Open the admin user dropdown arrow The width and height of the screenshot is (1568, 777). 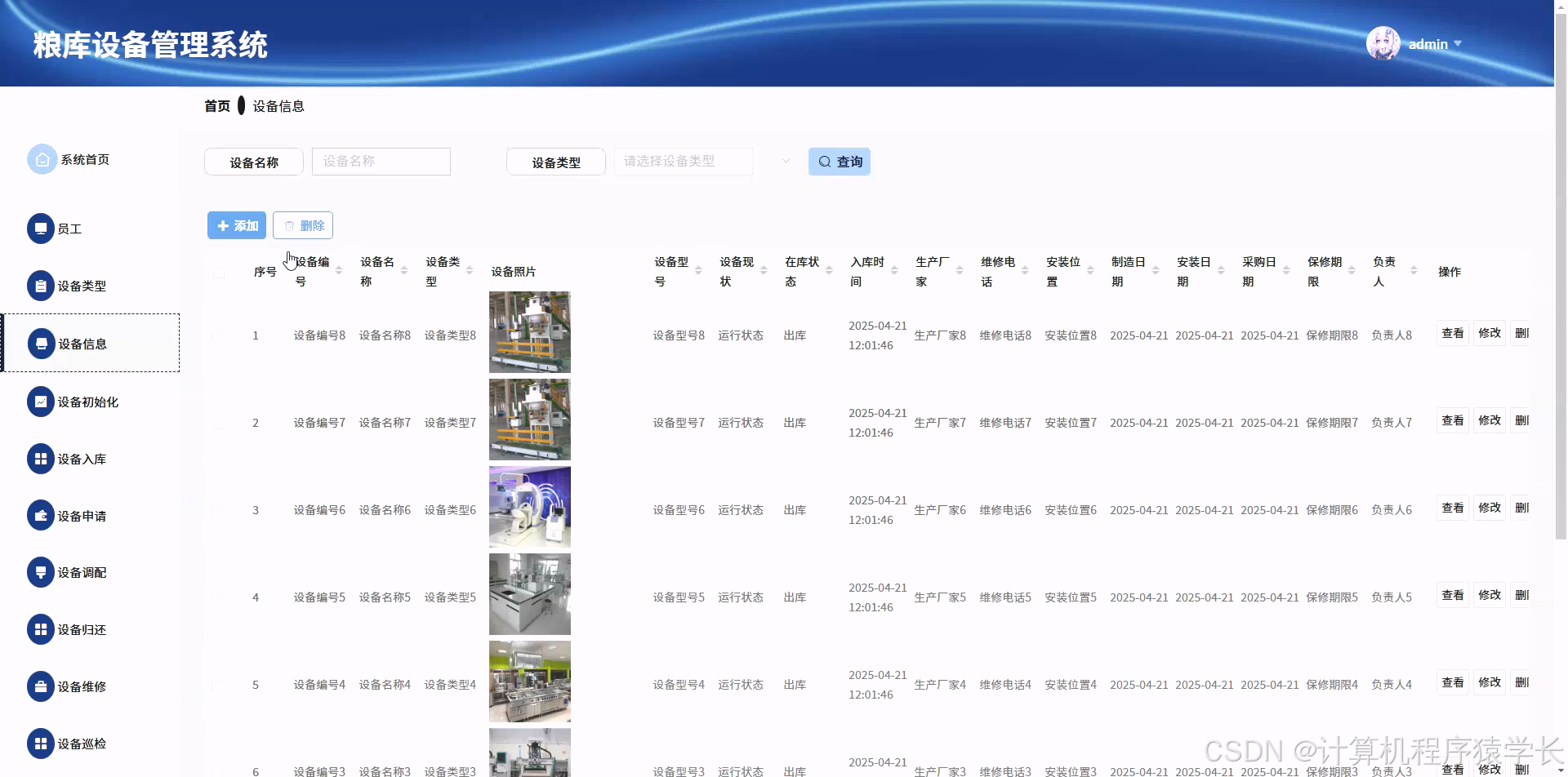click(1458, 43)
